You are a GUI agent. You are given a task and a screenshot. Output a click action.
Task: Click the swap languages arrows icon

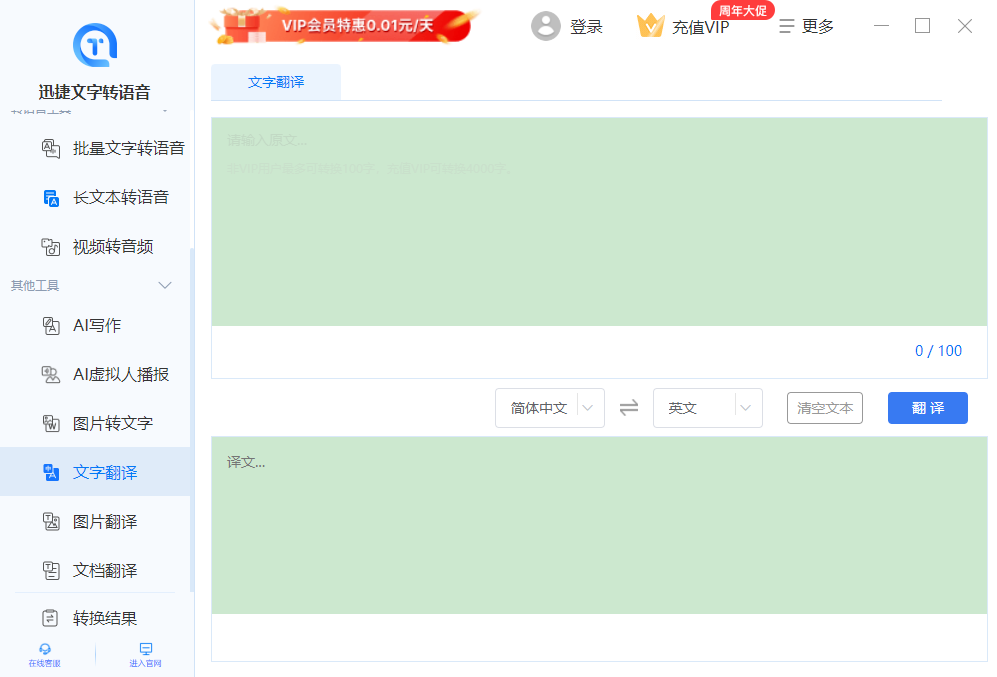click(630, 408)
